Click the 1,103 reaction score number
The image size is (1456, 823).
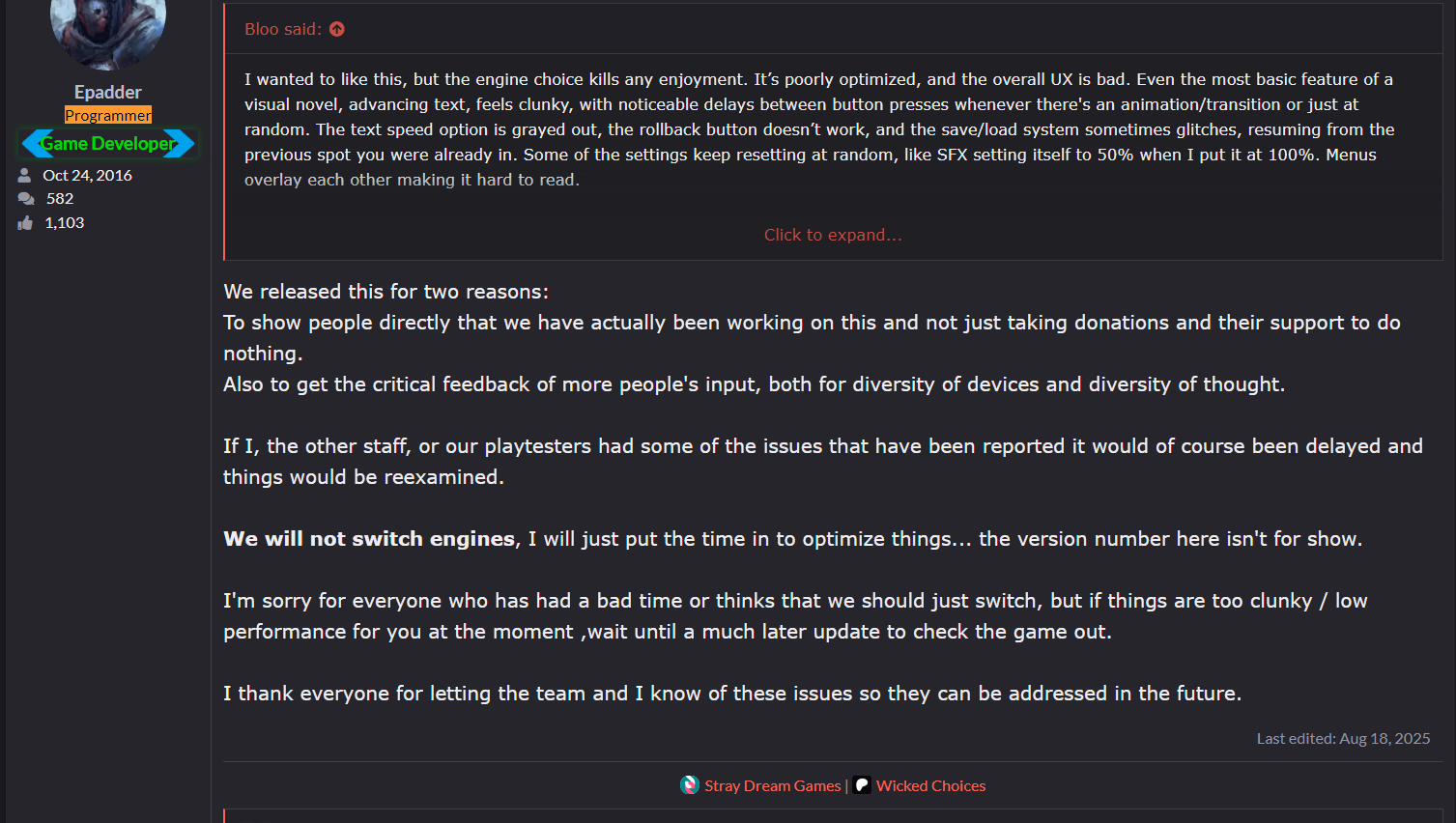point(65,223)
